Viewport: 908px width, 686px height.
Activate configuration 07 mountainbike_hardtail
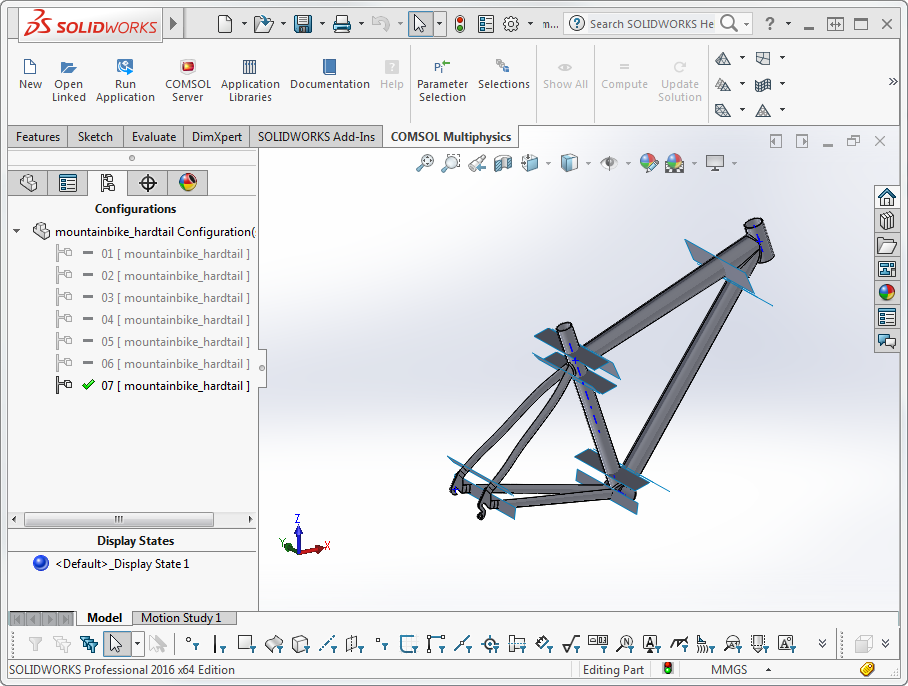(x=174, y=386)
